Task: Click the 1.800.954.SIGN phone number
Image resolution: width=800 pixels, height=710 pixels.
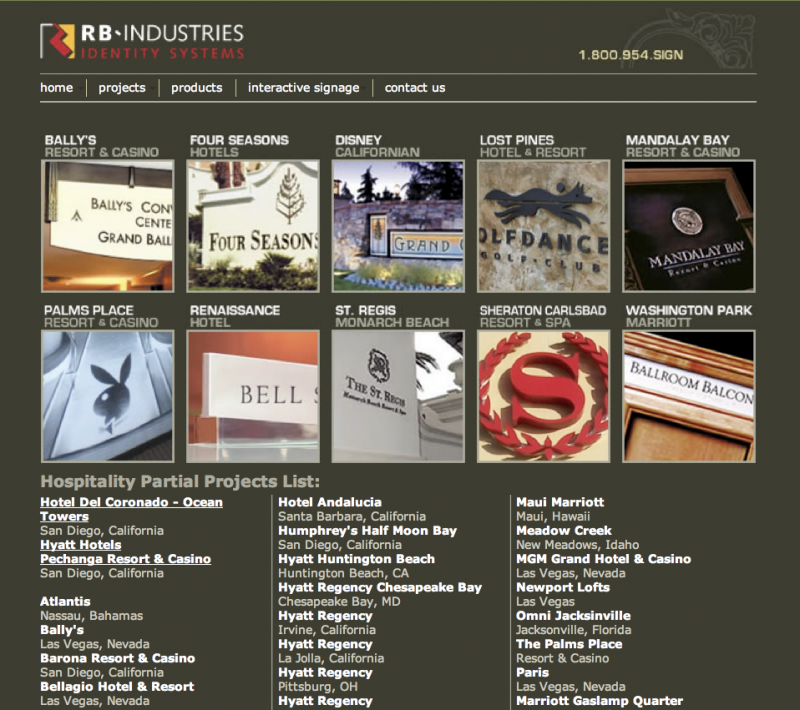Action: (x=631, y=56)
